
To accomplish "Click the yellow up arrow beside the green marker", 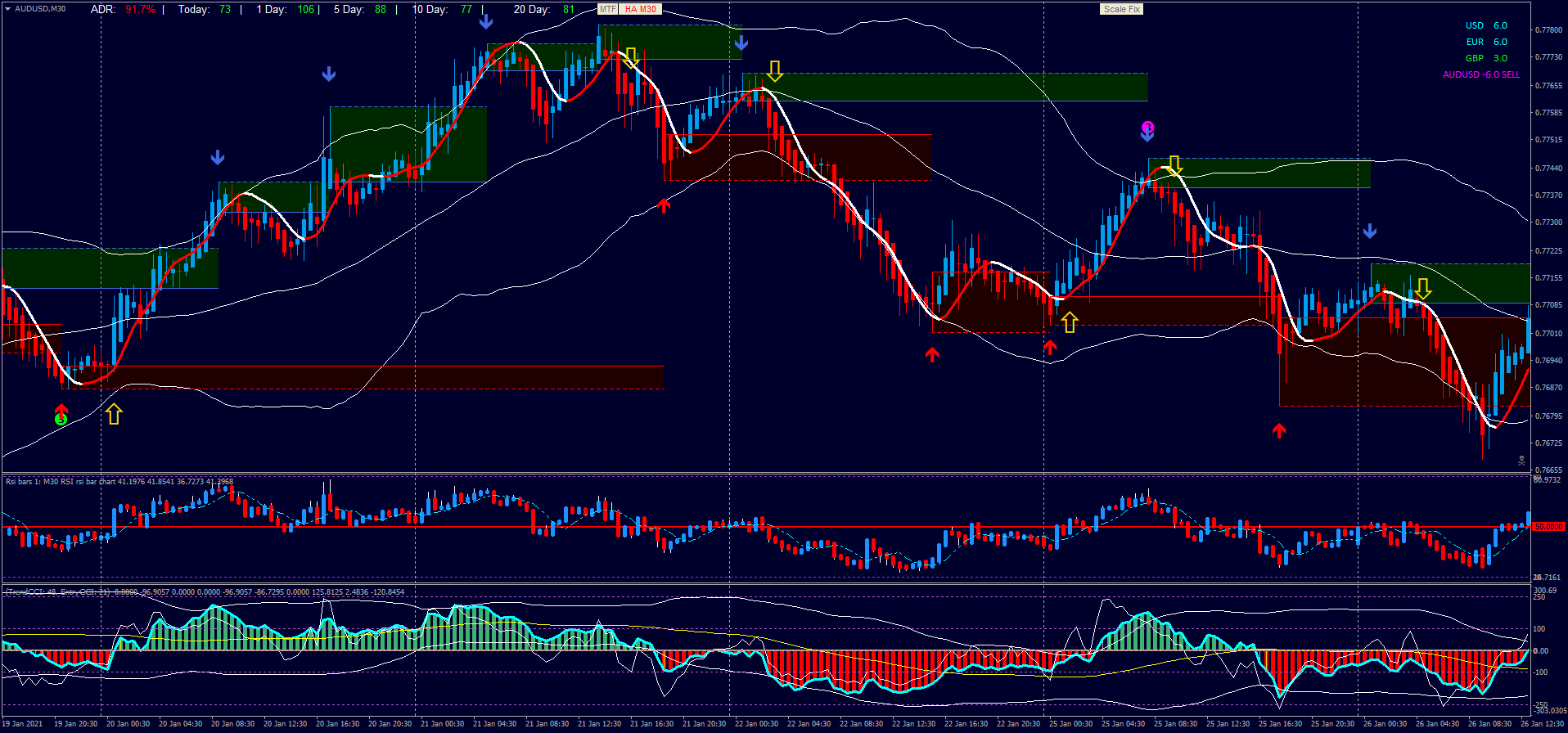I will pyautogui.click(x=114, y=414).
